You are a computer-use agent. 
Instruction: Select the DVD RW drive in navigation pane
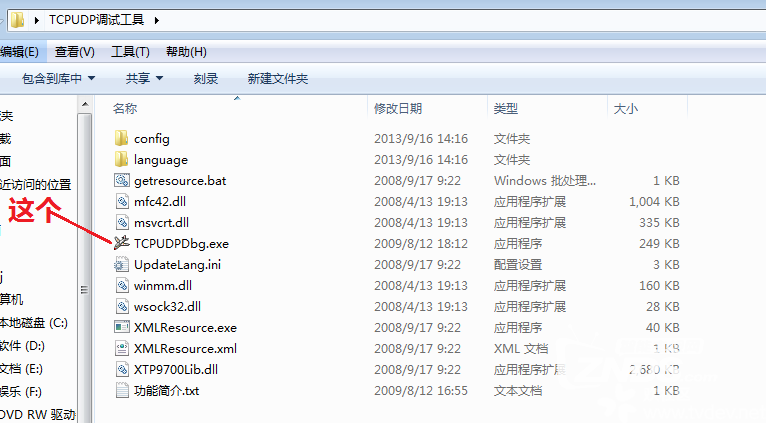[38, 415]
